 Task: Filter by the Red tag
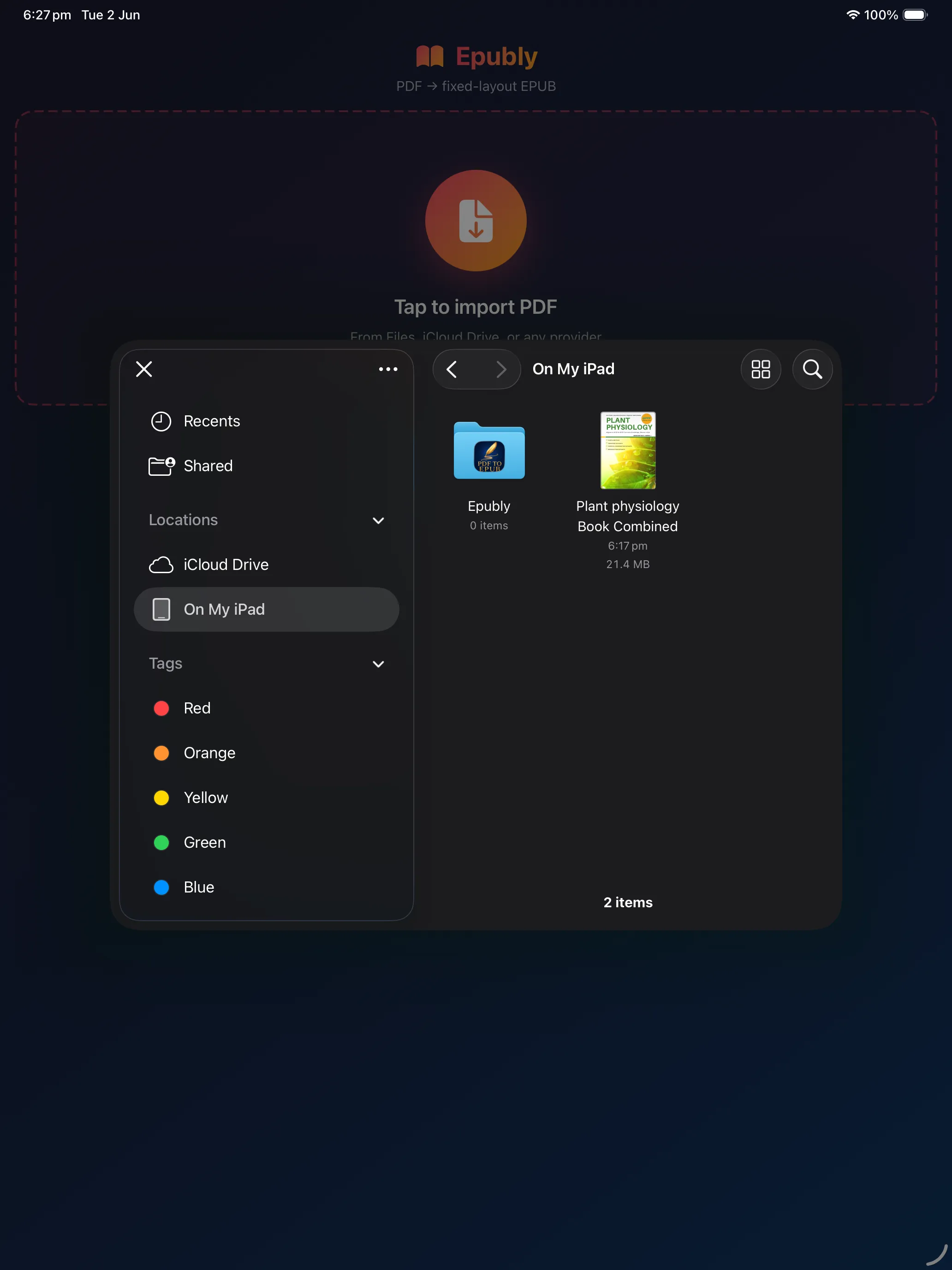tap(266, 708)
